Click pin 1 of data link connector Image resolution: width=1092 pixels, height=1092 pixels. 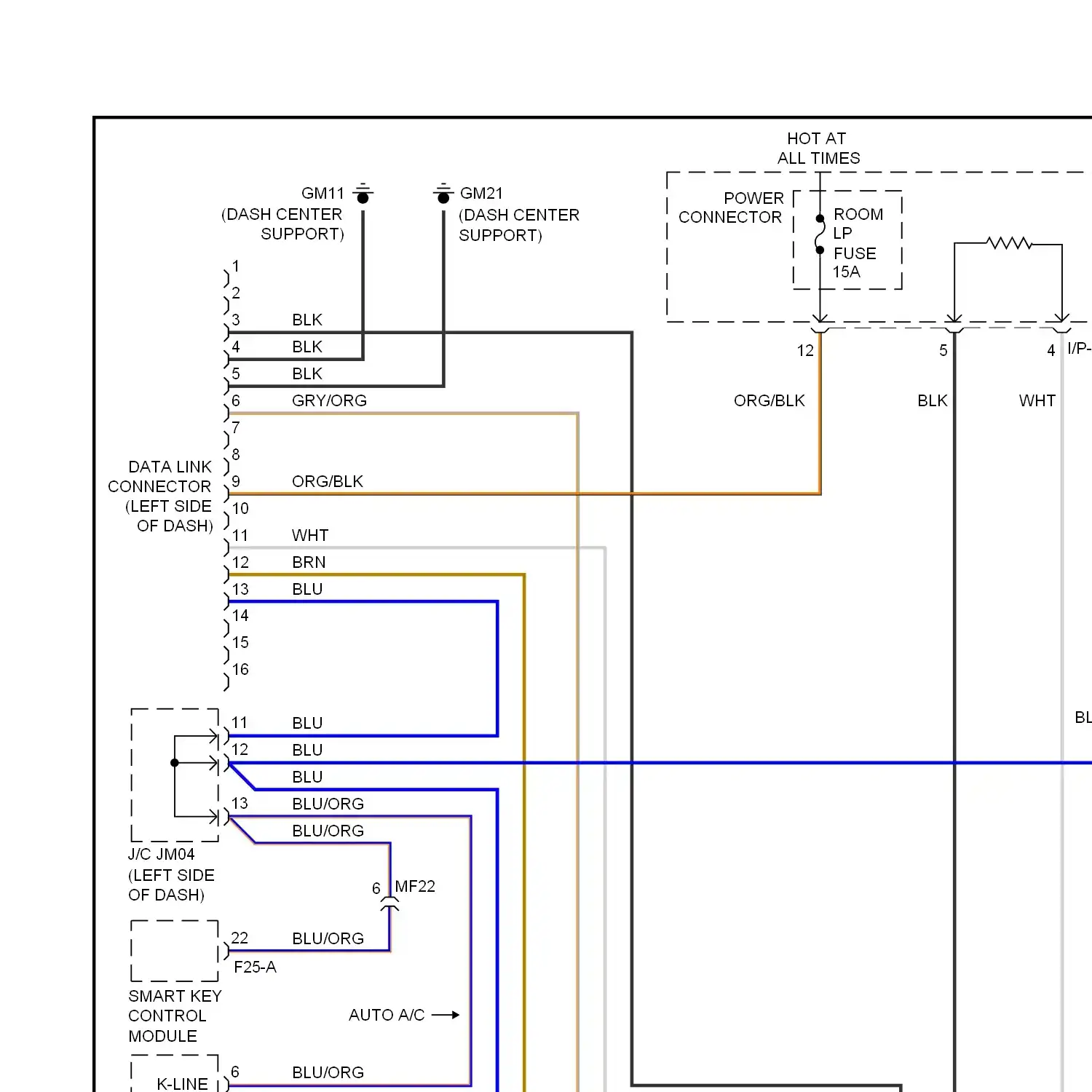pyautogui.click(x=236, y=266)
